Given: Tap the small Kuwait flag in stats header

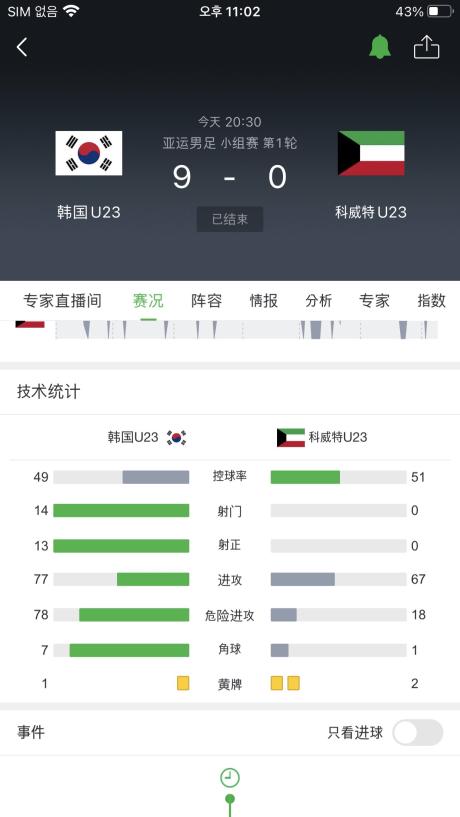Looking at the screenshot, I should 291,438.
